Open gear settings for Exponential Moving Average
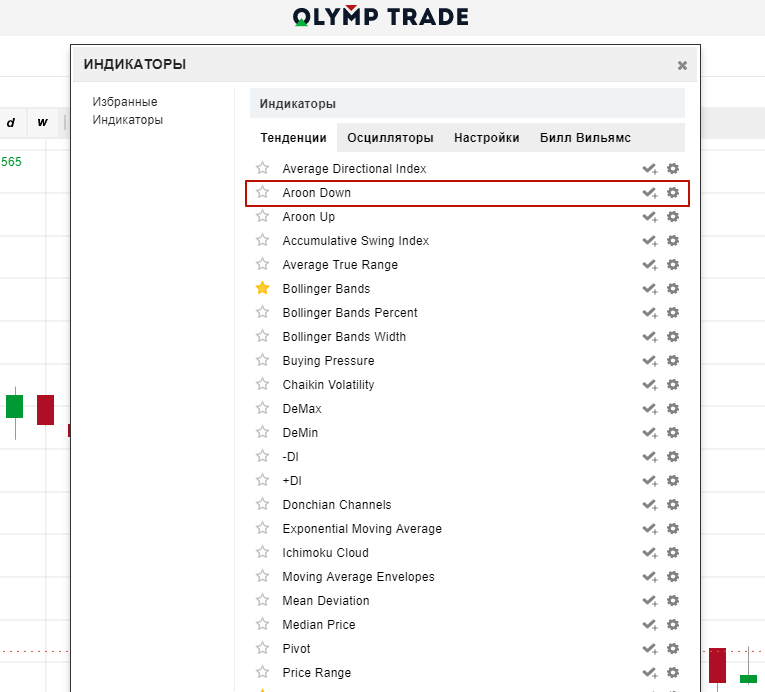This screenshot has width=765, height=692. coord(673,529)
